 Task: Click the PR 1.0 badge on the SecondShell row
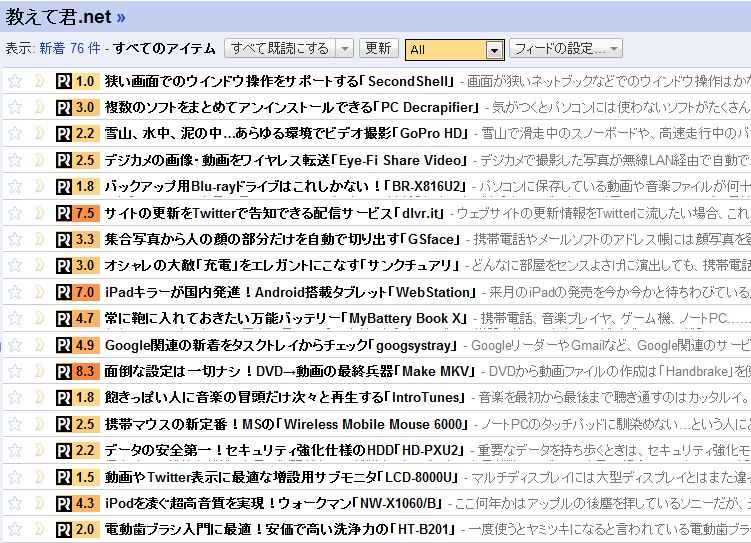pyautogui.click(x=78, y=81)
